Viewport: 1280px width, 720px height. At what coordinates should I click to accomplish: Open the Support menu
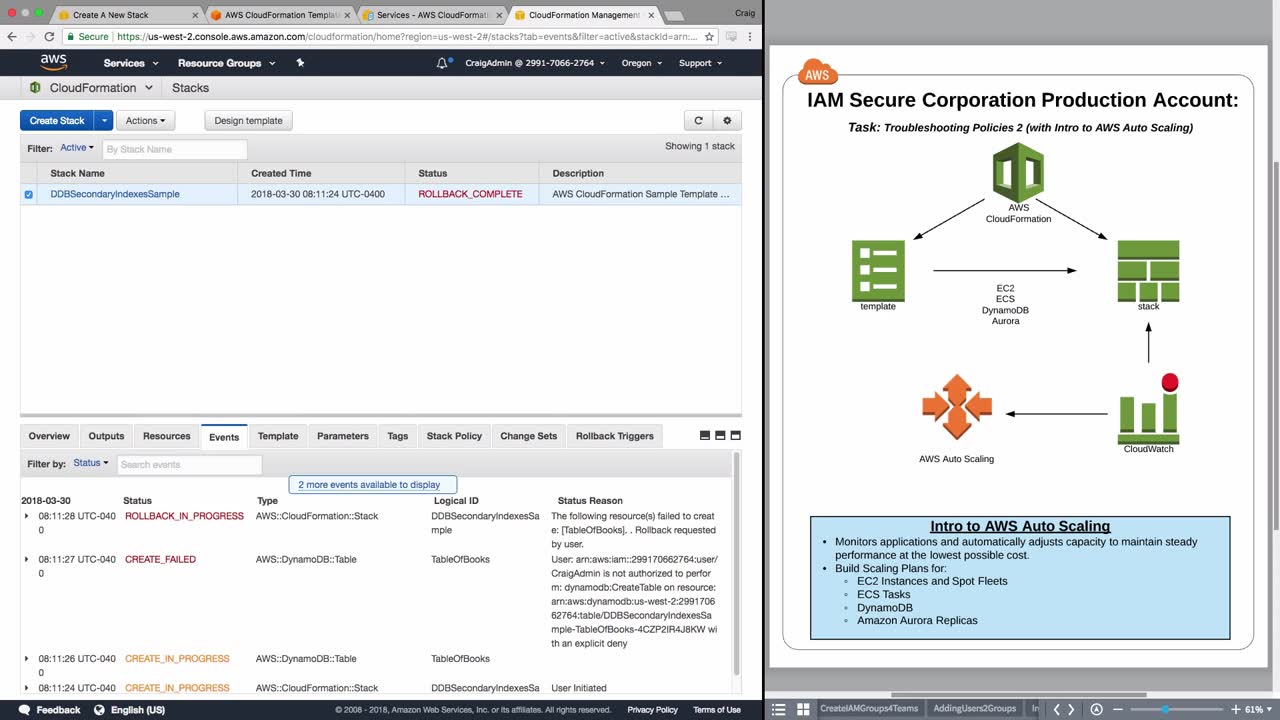coord(699,63)
